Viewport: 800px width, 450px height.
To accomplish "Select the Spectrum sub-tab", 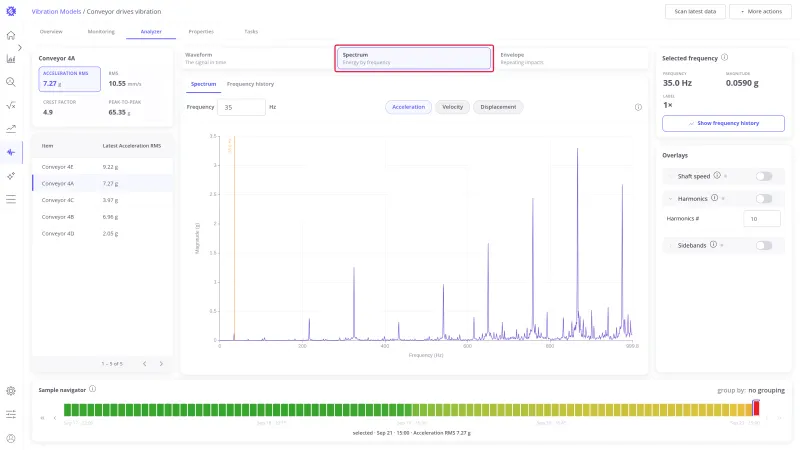I will 203,84.
